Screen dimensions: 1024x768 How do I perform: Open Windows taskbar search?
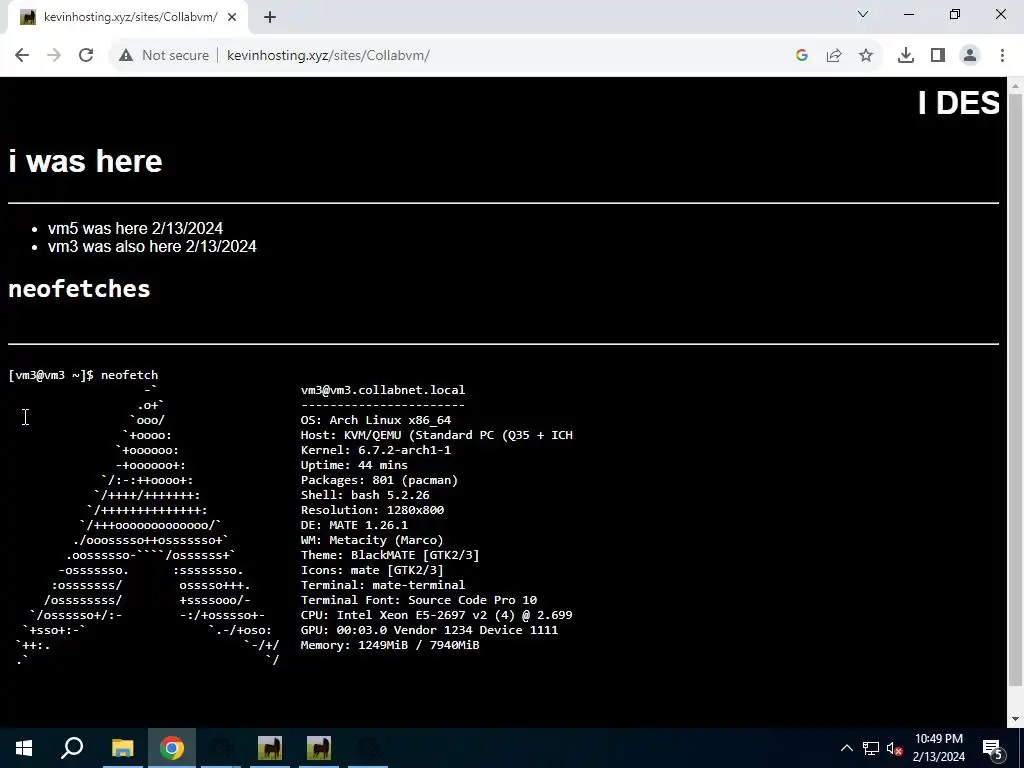click(72, 748)
